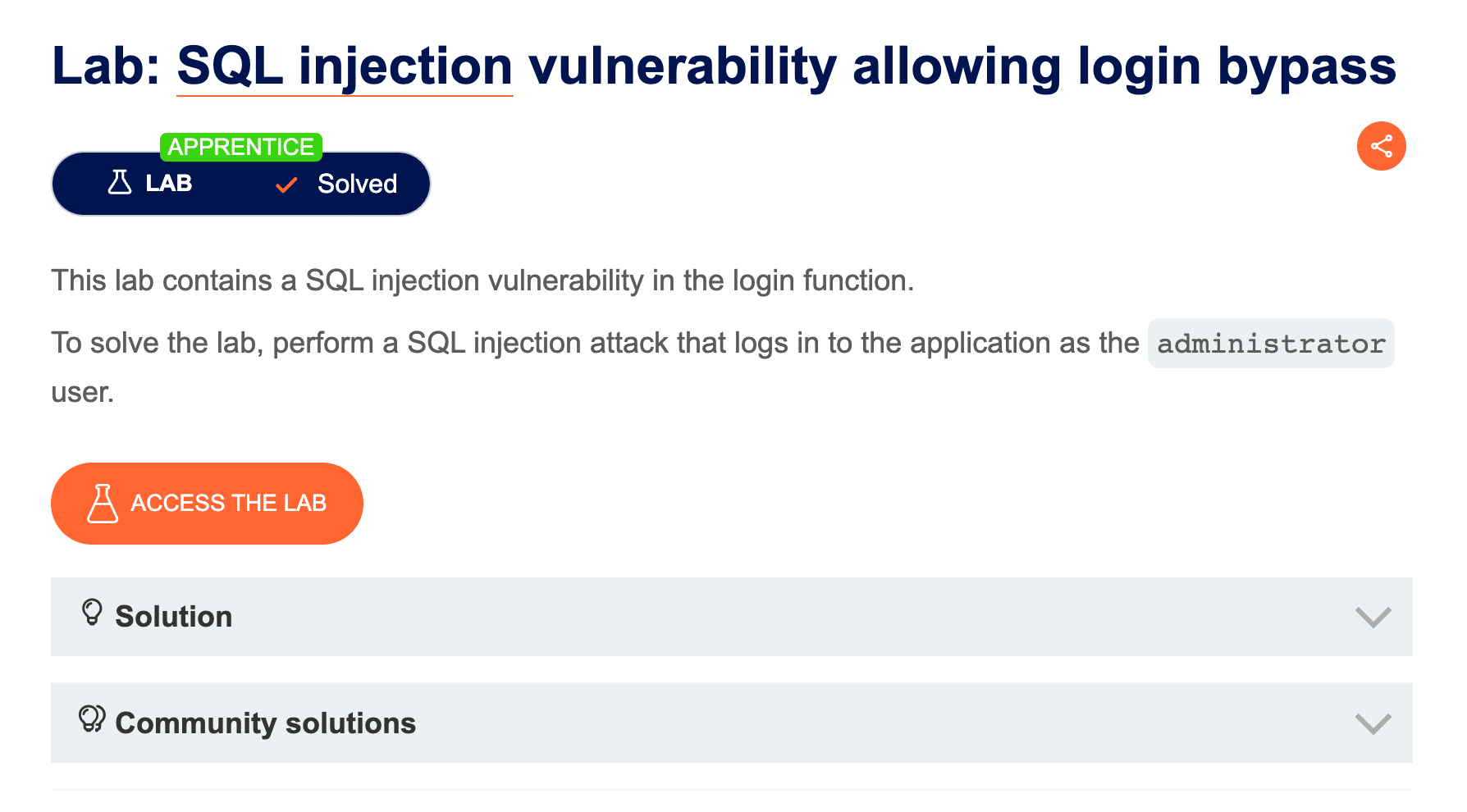
Task: Expand the Solution section chevron
Action: (1373, 617)
